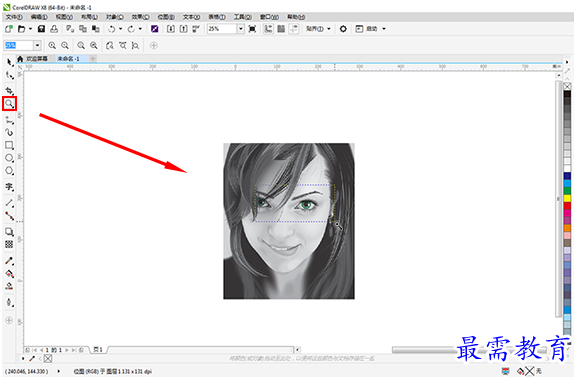Image resolution: width=578 pixels, height=380 pixels.
Task: Select the Ellipse tool
Action: pos(10,158)
